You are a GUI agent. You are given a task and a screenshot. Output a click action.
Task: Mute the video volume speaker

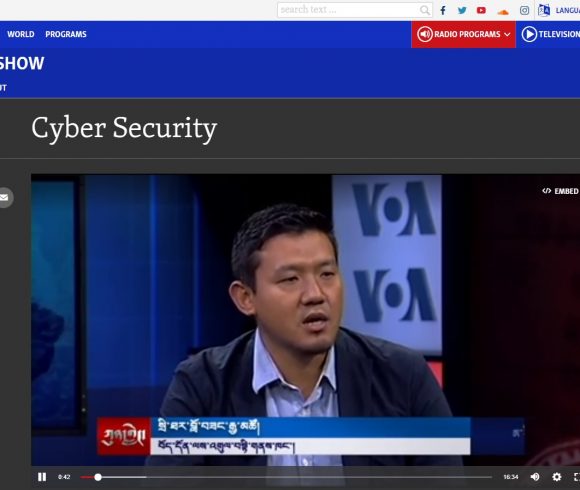pyautogui.click(x=535, y=477)
